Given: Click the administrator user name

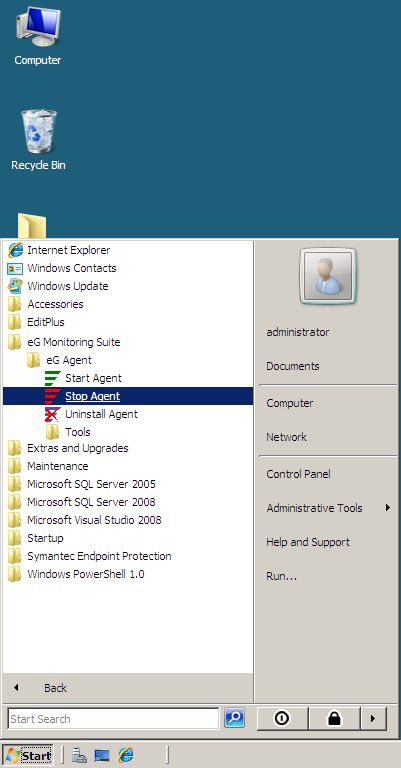Looking at the screenshot, I should click(x=298, y=332).
